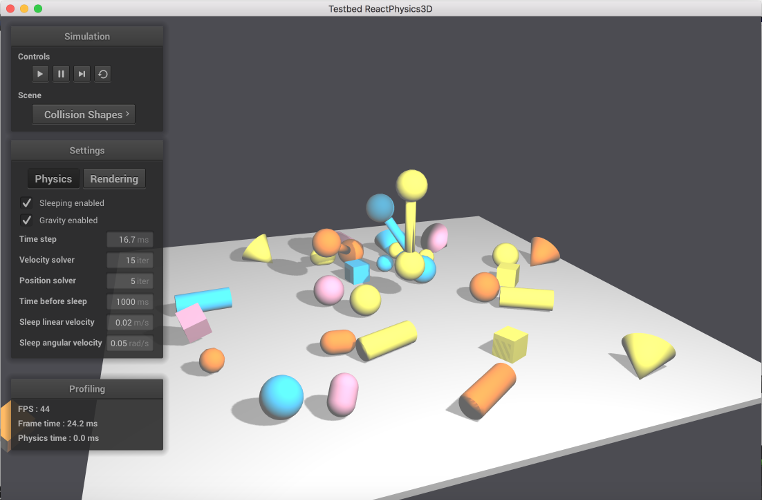Image resolution: width=762 pixels, height=500 pixels.
Task: Switch to the Physics settings tab
Action: 53,179
